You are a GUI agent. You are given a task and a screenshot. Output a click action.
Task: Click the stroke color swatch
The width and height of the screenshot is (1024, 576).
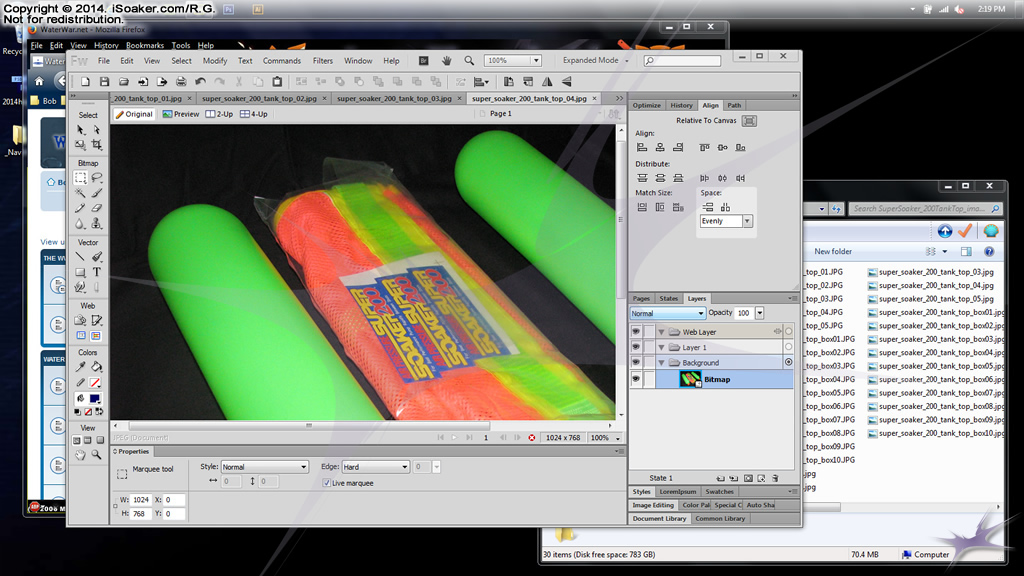coord(95,383)
